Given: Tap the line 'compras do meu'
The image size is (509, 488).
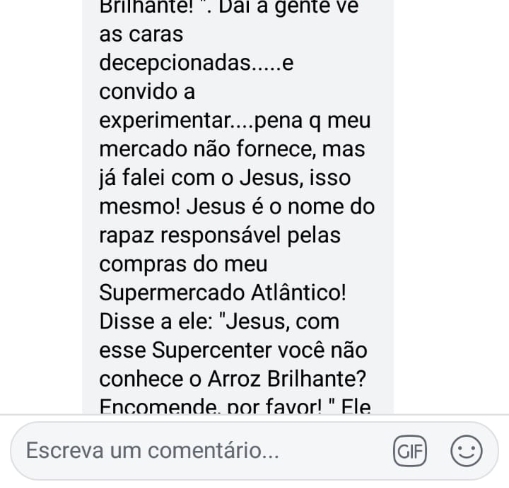Looking at the screenshot, I should (183, 265).
